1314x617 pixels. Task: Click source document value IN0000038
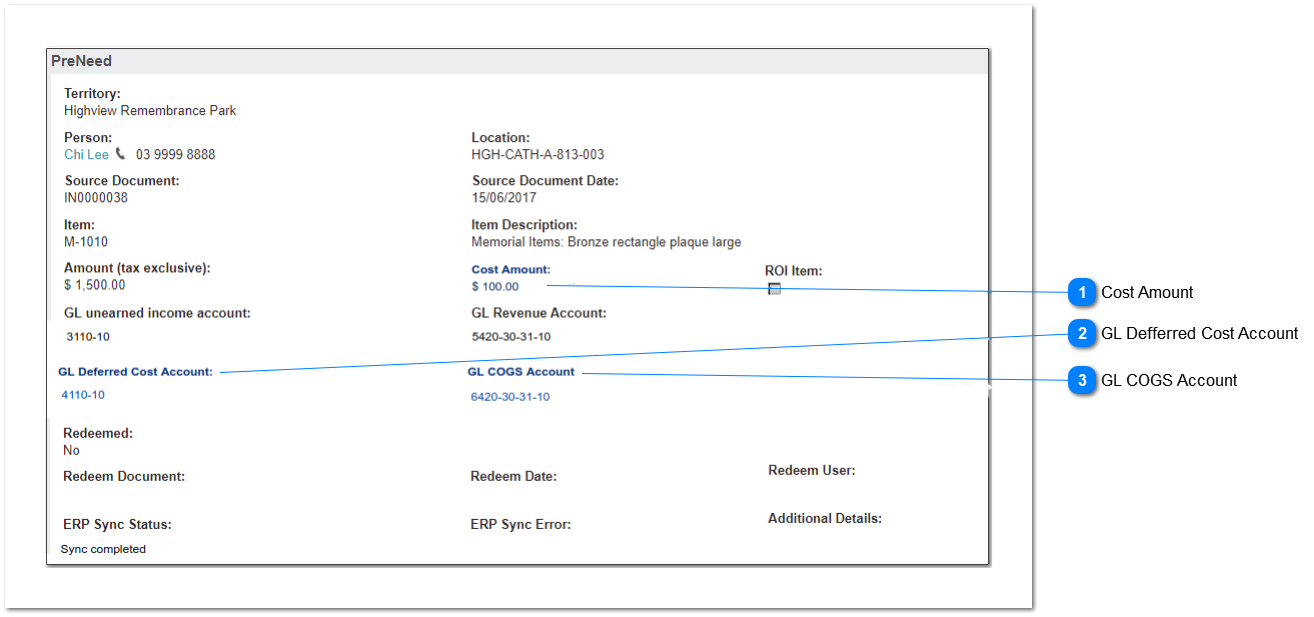[96, 198]
